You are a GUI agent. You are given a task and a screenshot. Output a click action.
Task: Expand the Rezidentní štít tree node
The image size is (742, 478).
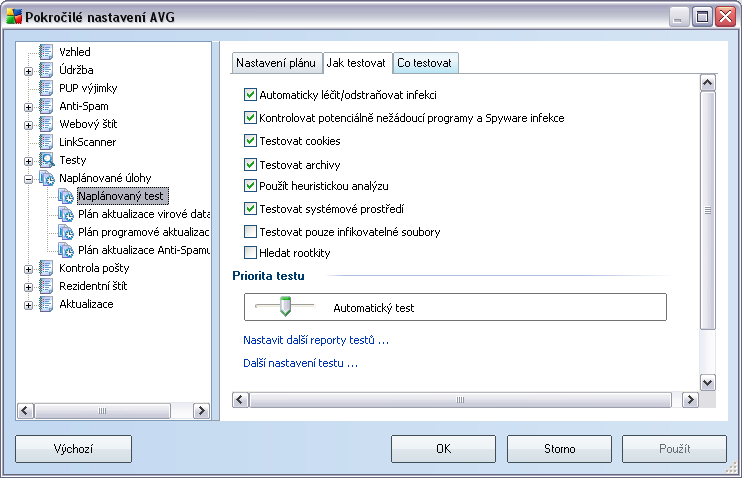[28, 287]
